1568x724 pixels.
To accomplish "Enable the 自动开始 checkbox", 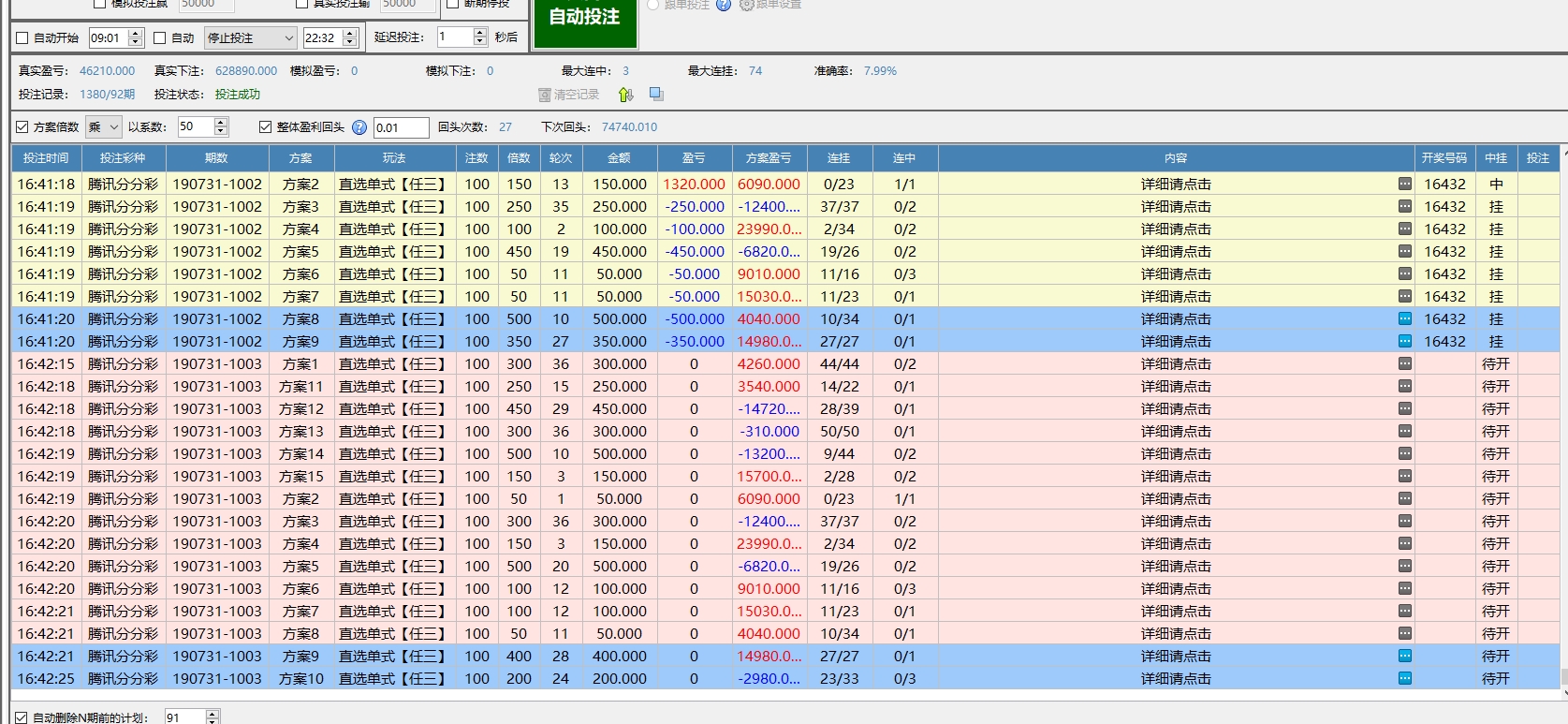I will point(22,38).
